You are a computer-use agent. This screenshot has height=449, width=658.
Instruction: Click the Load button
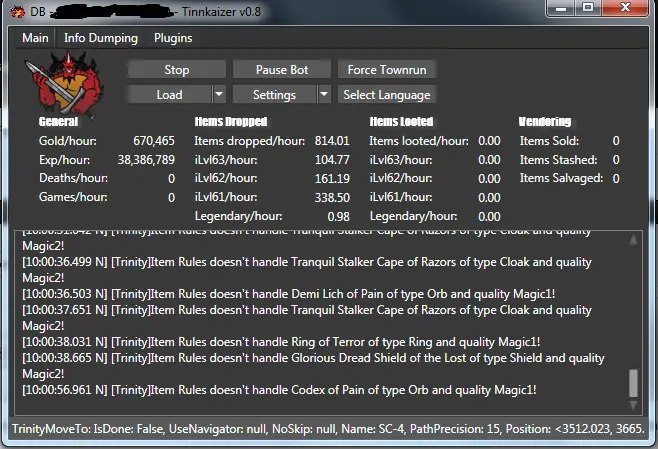[169, 95]
